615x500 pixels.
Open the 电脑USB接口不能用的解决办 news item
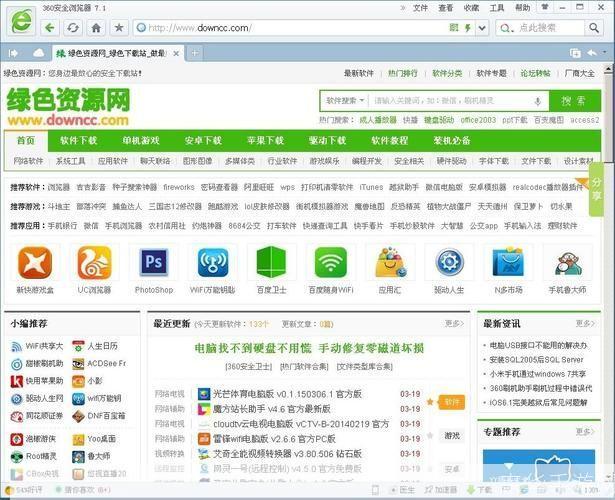[538, 345]
